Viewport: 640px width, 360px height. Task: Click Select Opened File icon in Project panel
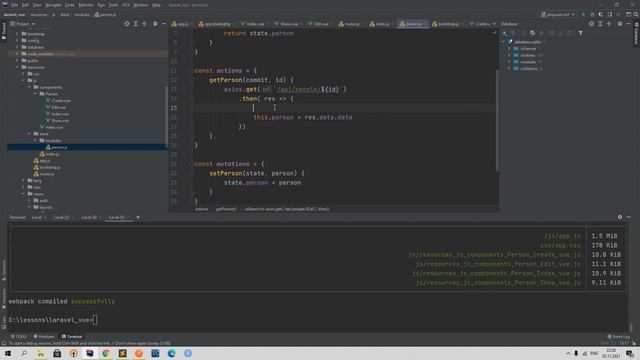pyautogui.click(x=127, y=24)
